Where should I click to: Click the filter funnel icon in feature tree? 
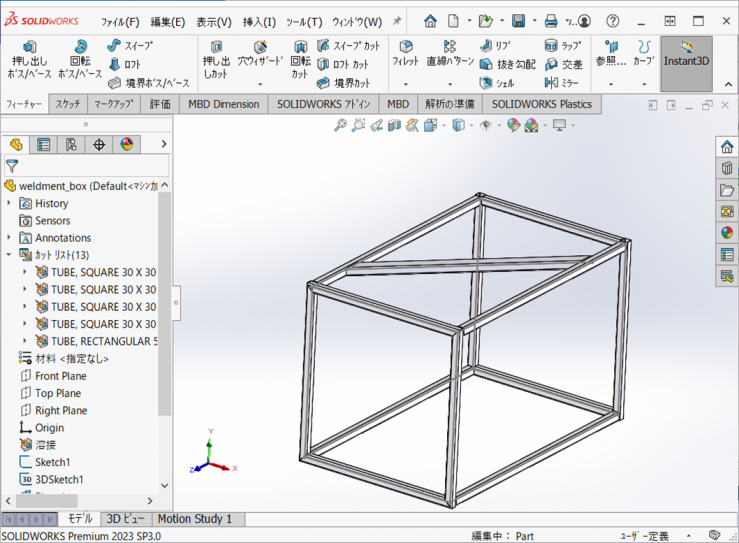[12, 167]
